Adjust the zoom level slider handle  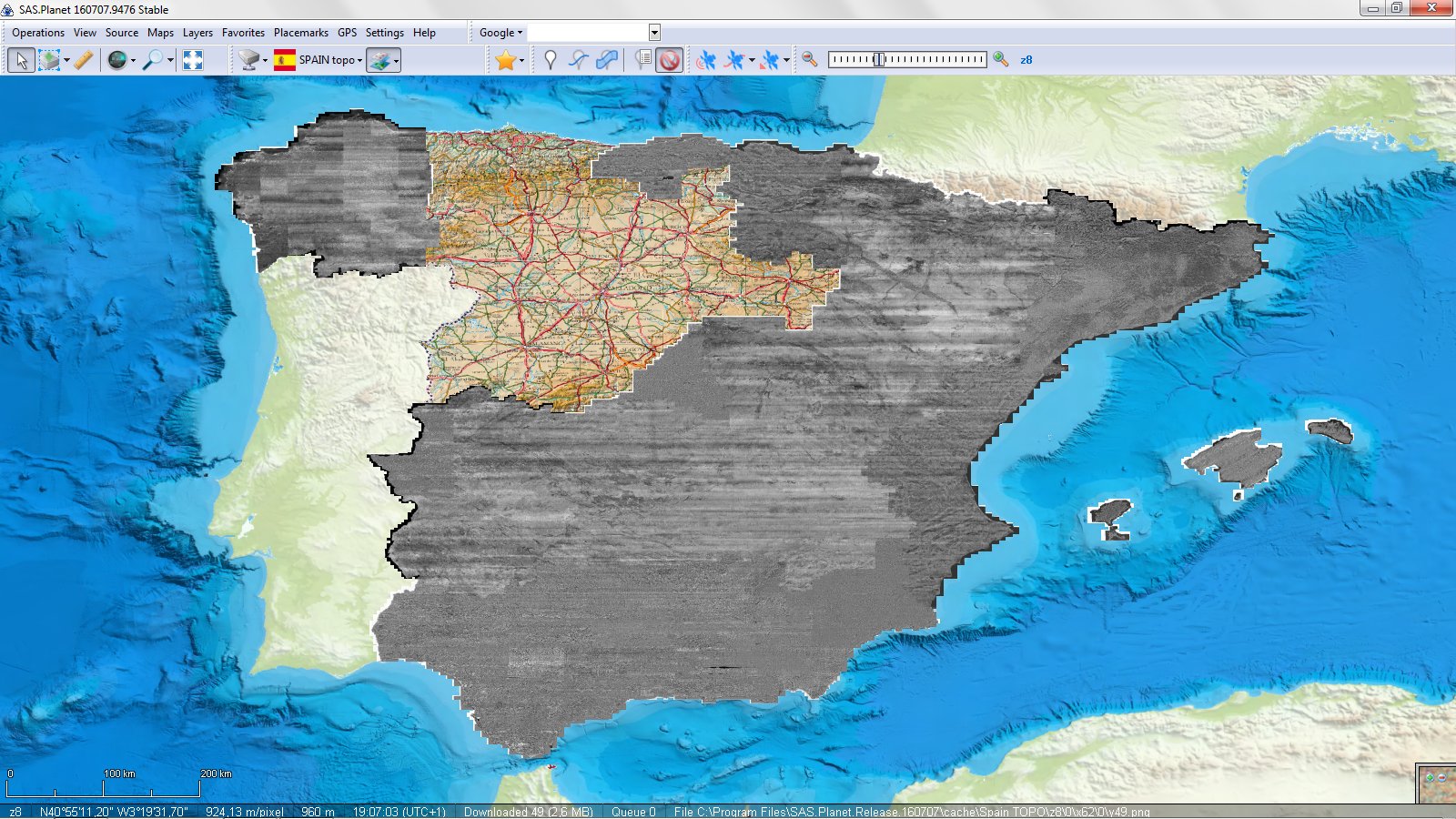(879, 60)
